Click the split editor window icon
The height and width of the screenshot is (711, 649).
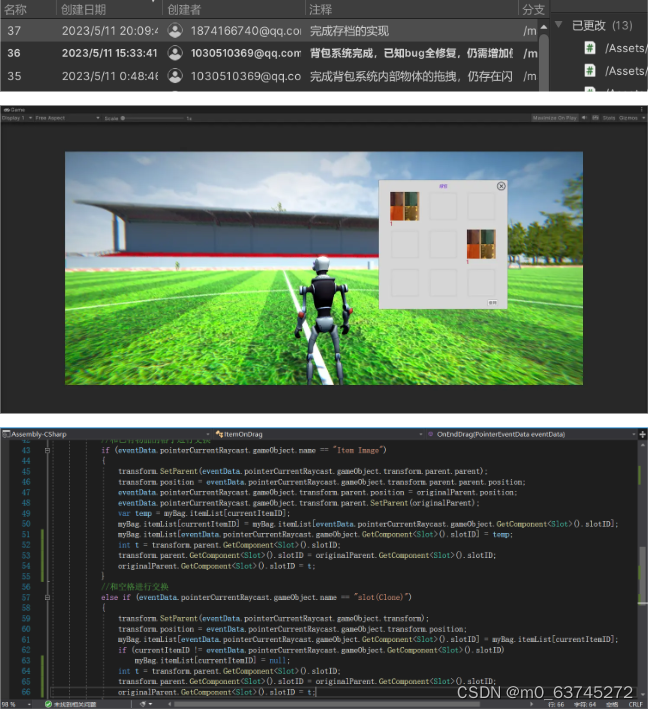tap(642, 434)
